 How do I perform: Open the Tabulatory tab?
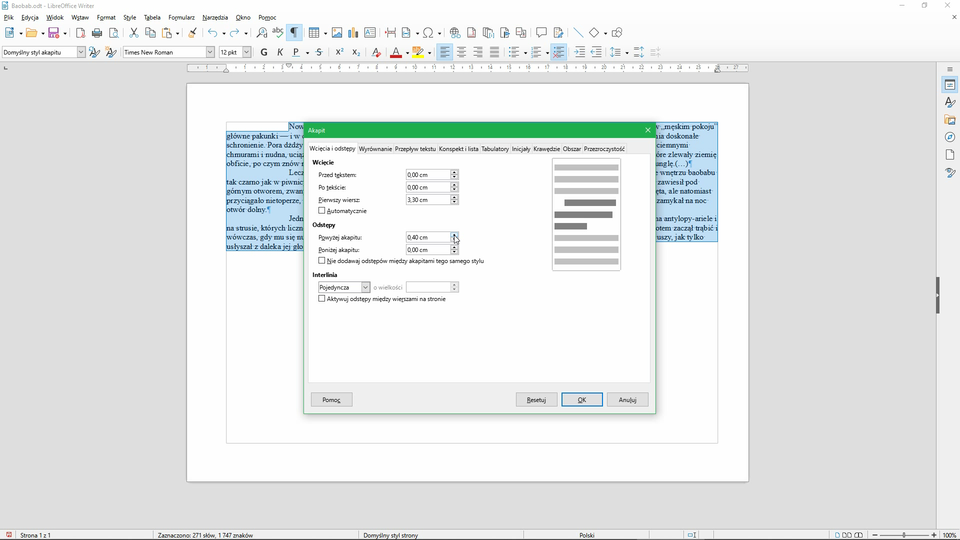click(495, 149)
